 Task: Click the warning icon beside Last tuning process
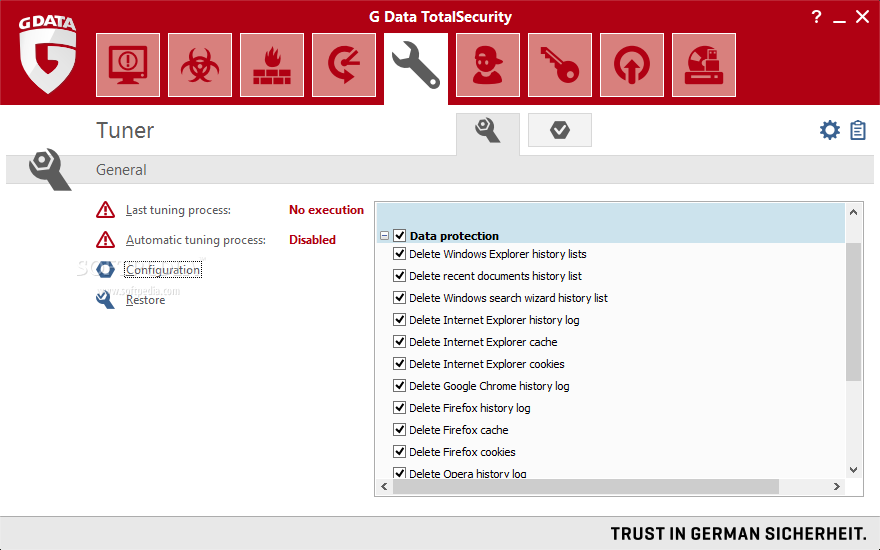[x=105, y=210]
